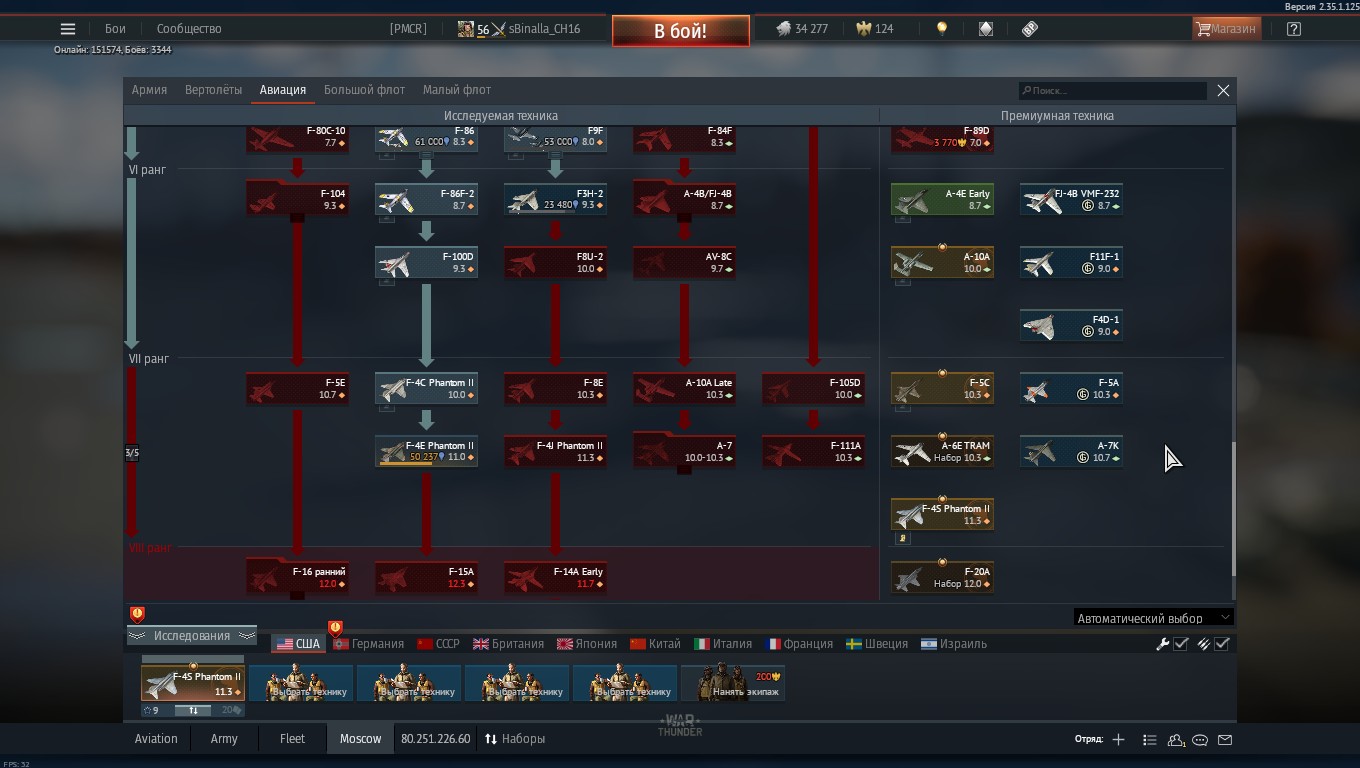Switch to the Вертолёты tab
Screen dimensions: 1360x768
(x=213, y=90)
